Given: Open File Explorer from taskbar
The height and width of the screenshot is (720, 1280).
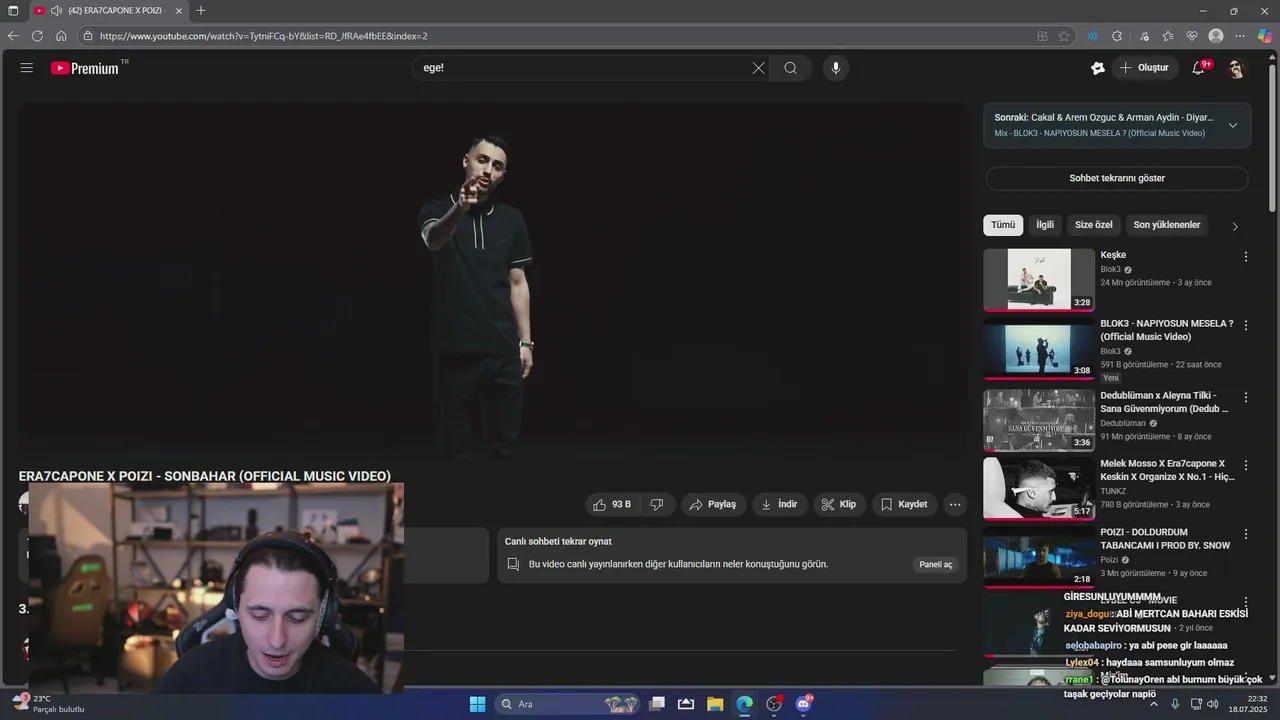Looking at the screenshot, I should click(x=715, y=704).
